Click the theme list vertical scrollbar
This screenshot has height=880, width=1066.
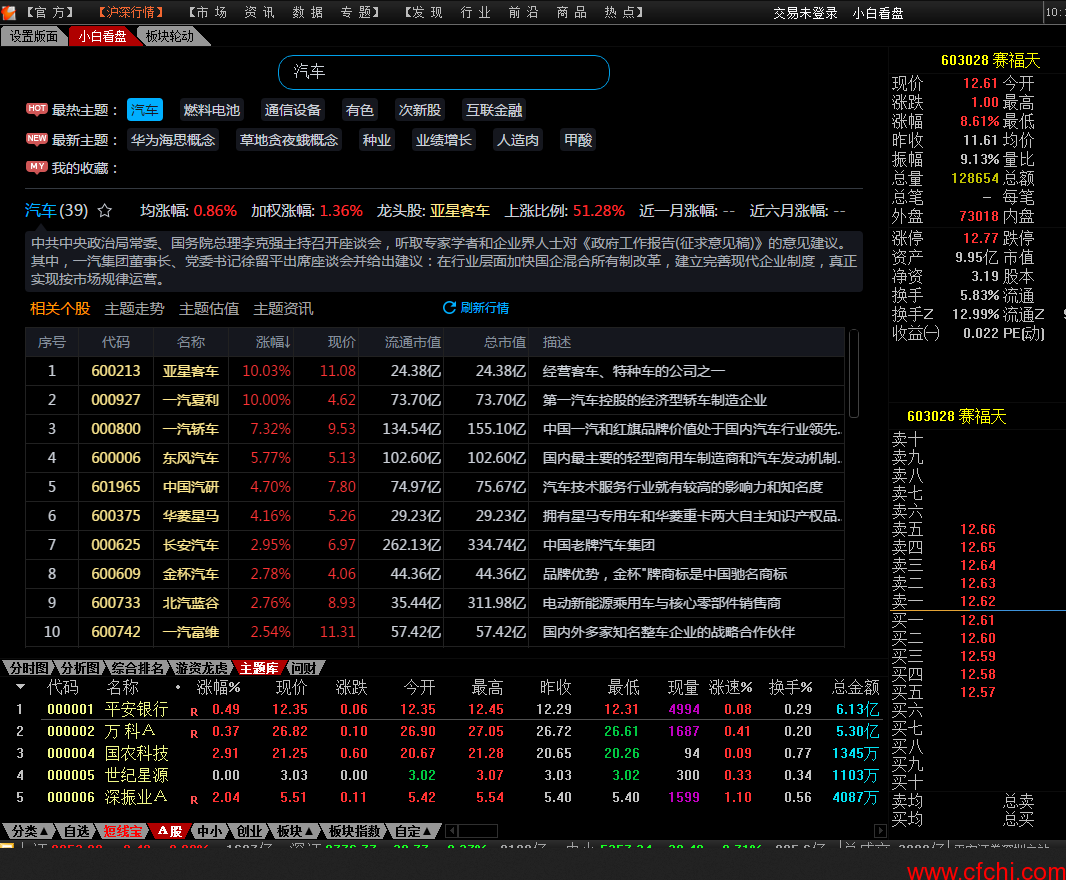pos(854,373)
